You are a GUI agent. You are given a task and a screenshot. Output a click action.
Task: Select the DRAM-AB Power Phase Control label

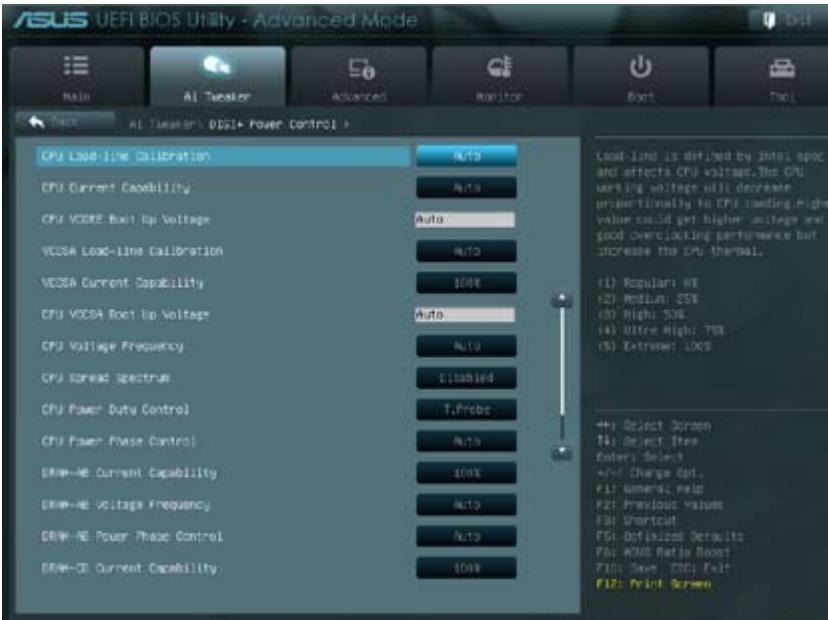point(132,536)
